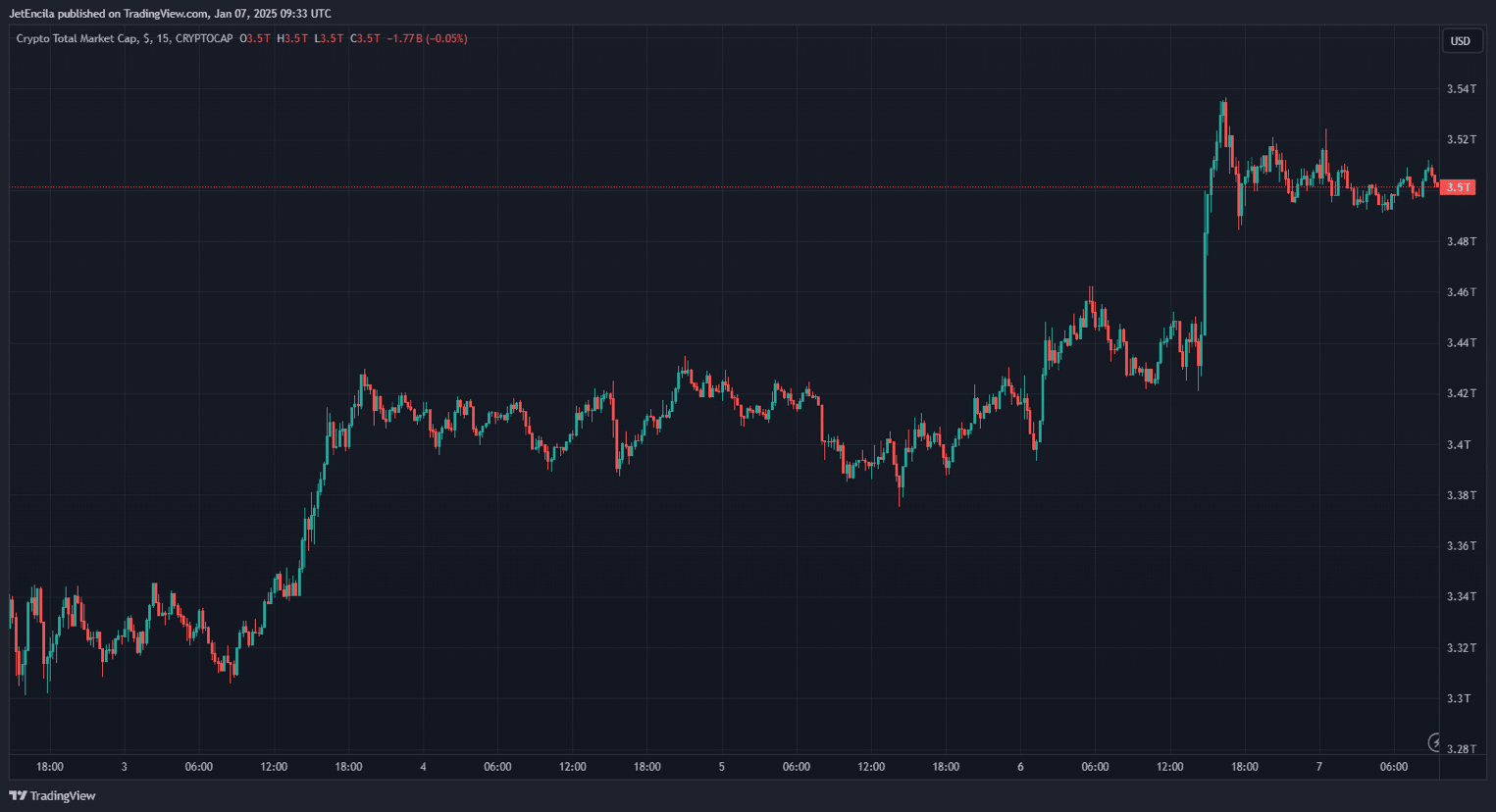Click the 3.54T price axis label

click(1461, 89)
